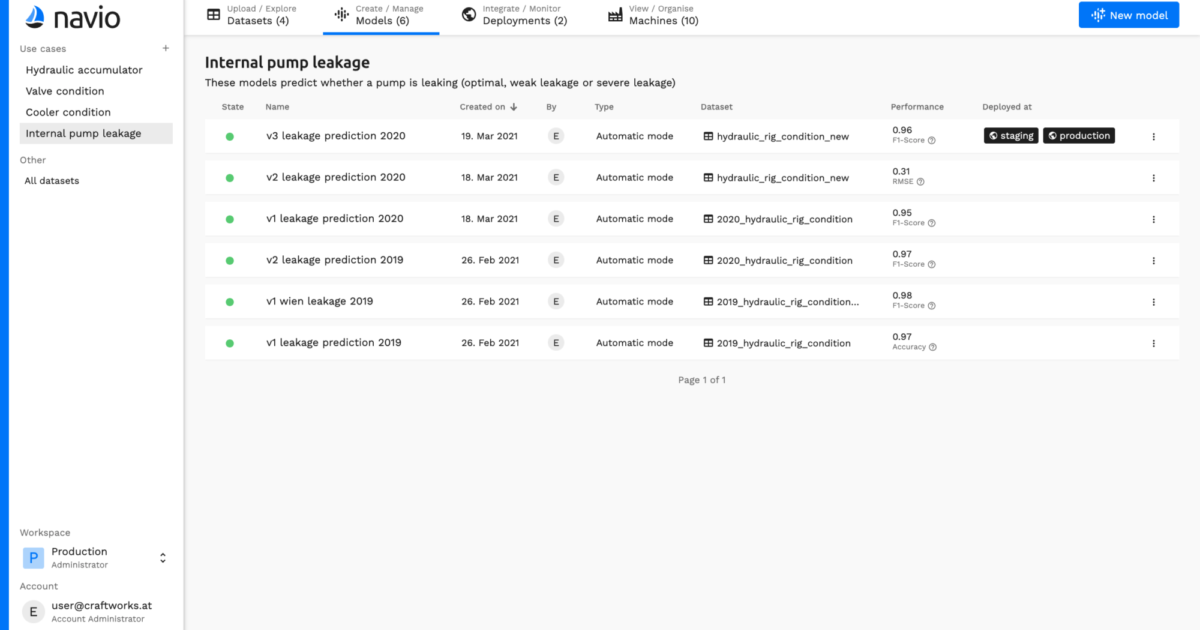Click the Name column header
The height and width of the screenshot is (630, 1200).
277,107
